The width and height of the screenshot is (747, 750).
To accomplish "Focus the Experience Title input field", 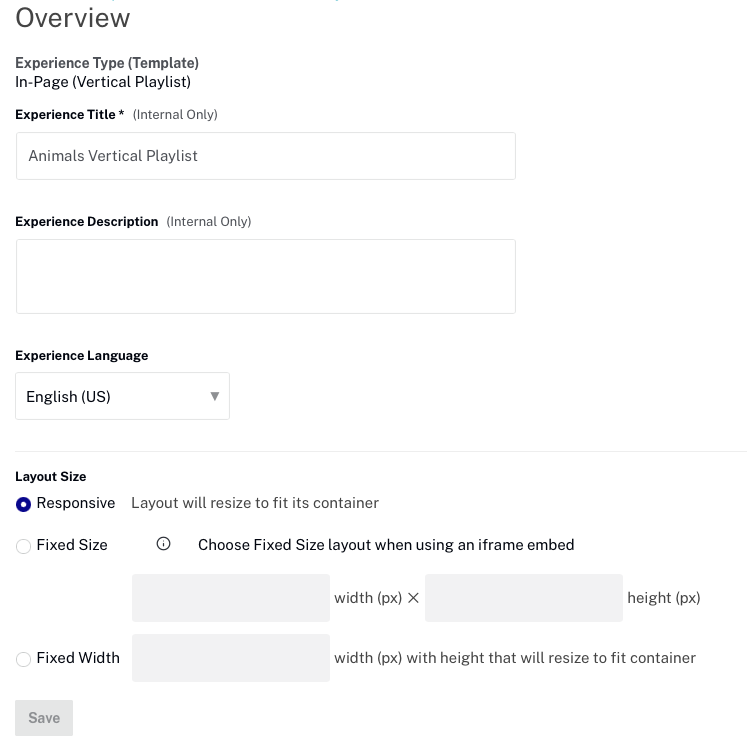I will click(x=266, y=156).
